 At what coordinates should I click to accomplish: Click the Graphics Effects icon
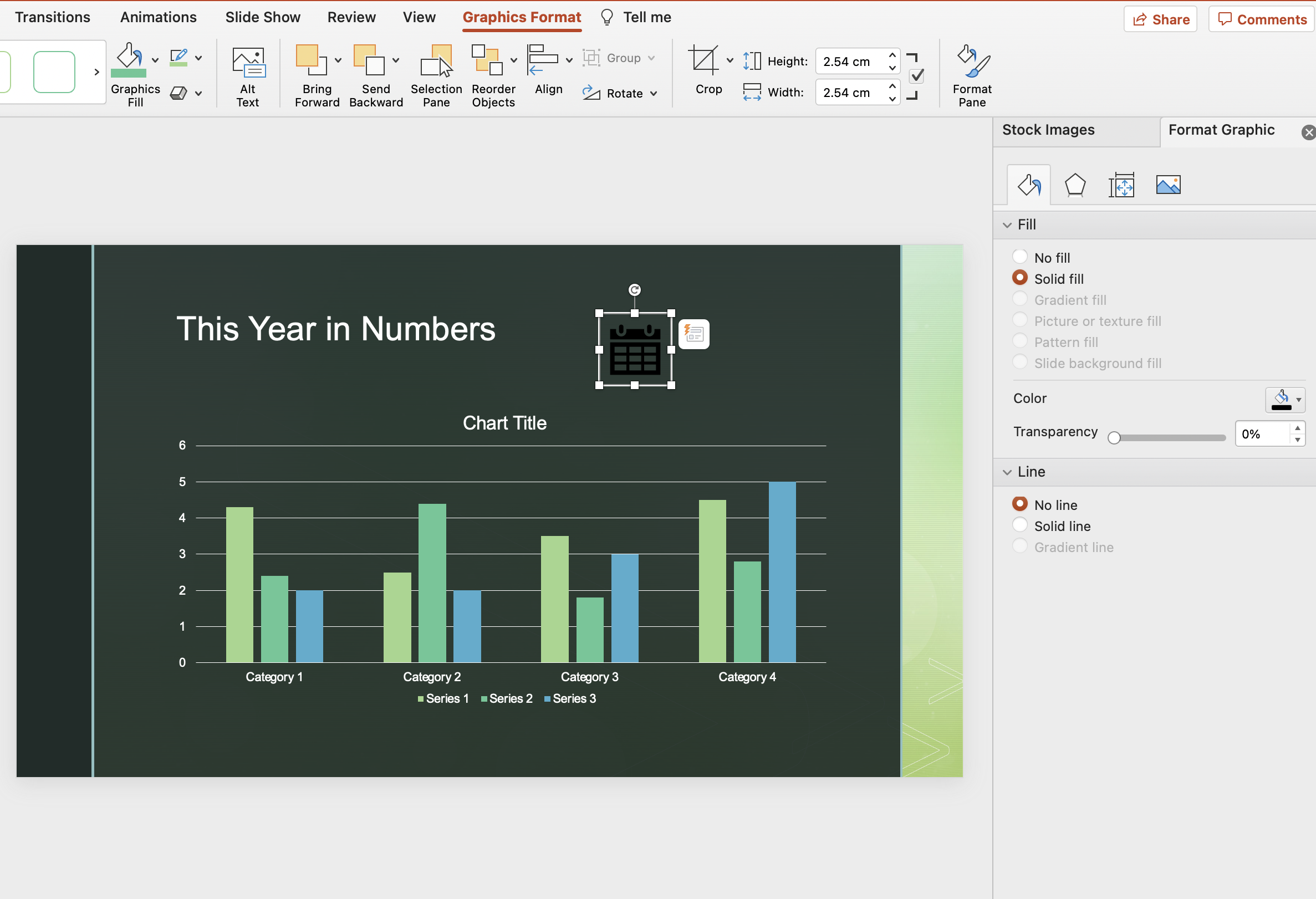coord(179,94)
